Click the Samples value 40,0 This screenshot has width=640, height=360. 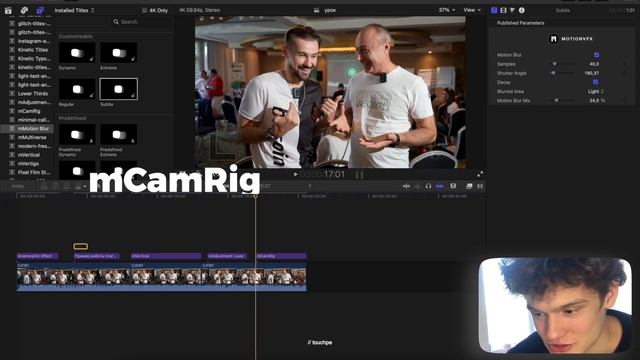click(x=594, y=64)
